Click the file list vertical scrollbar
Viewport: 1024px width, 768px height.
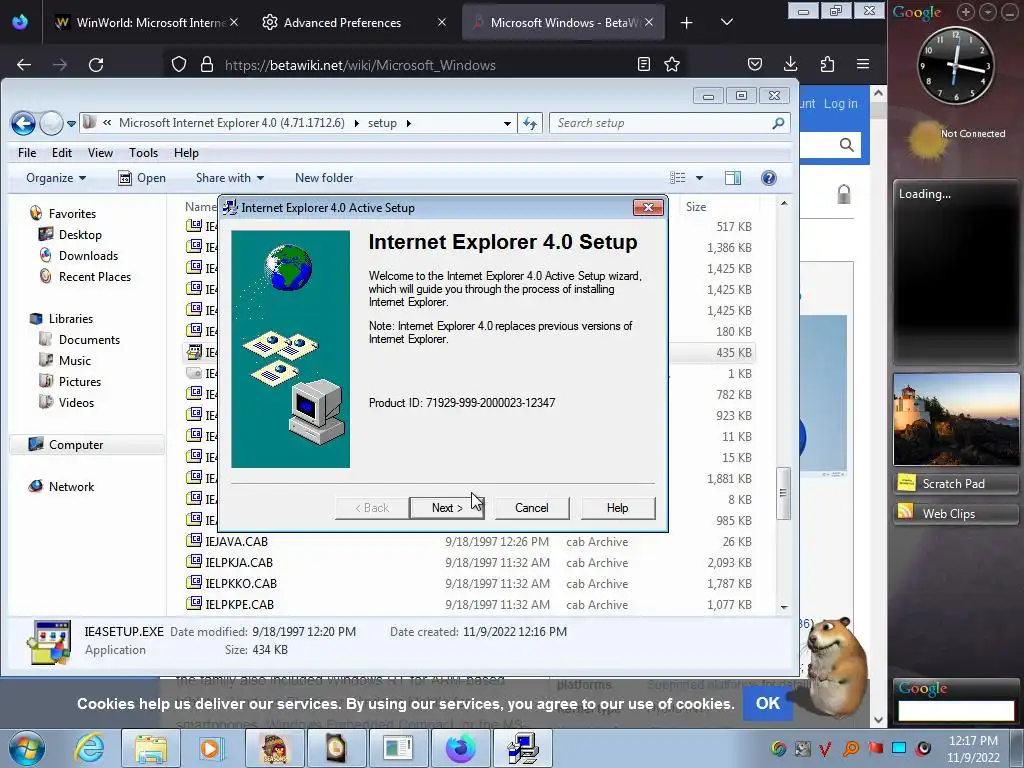(784, 493)
